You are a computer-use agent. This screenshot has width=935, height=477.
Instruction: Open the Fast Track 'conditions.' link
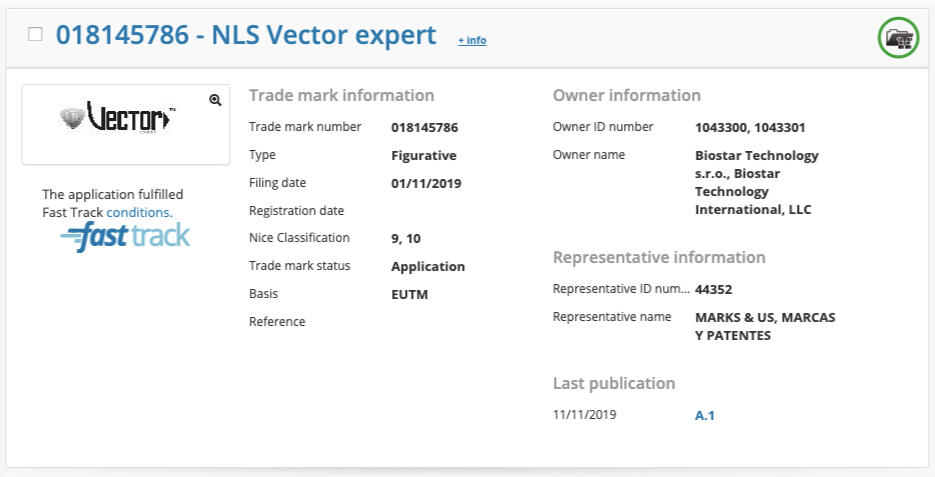[x=140, y=212]
